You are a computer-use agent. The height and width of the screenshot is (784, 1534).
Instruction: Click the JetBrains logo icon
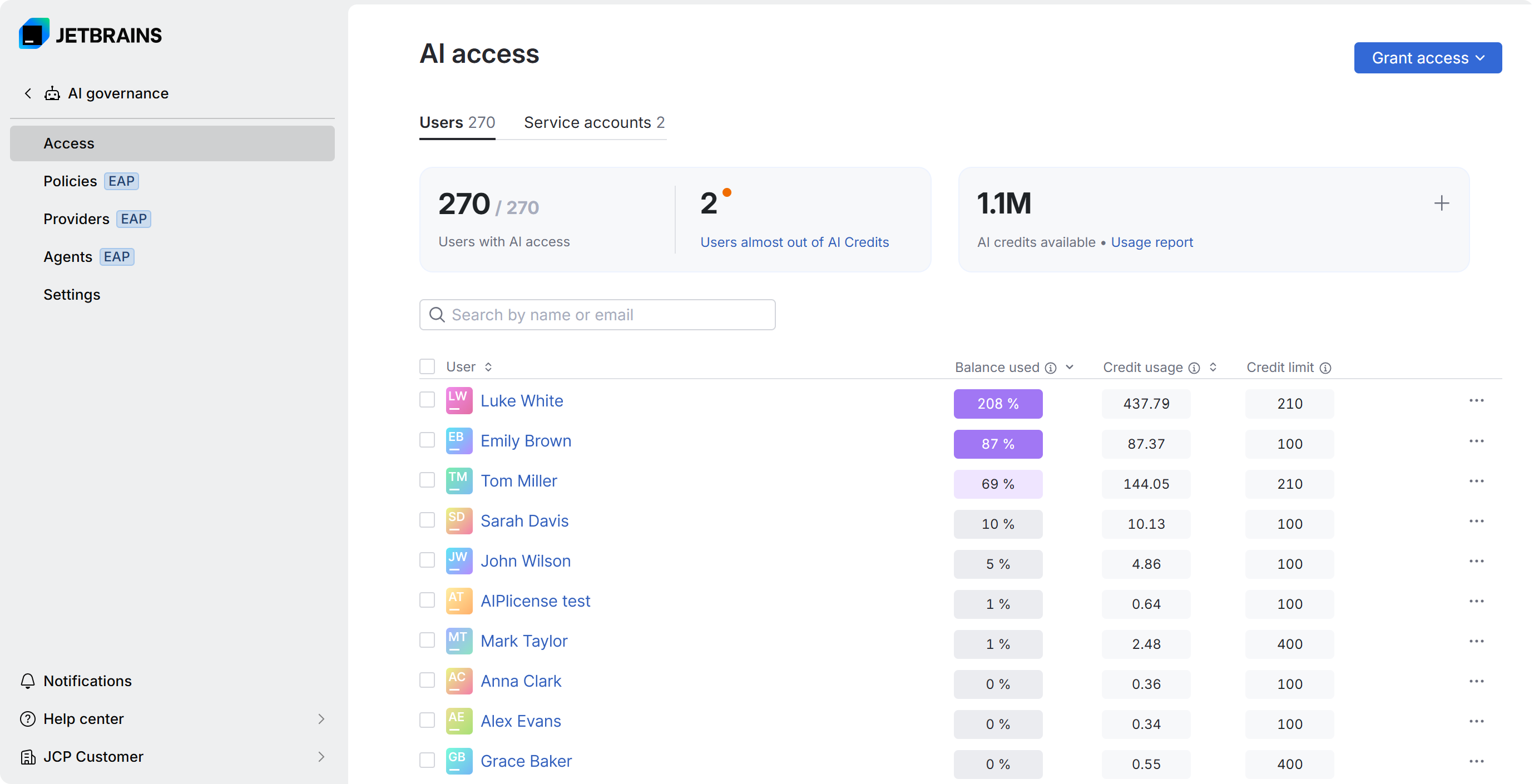34,34
